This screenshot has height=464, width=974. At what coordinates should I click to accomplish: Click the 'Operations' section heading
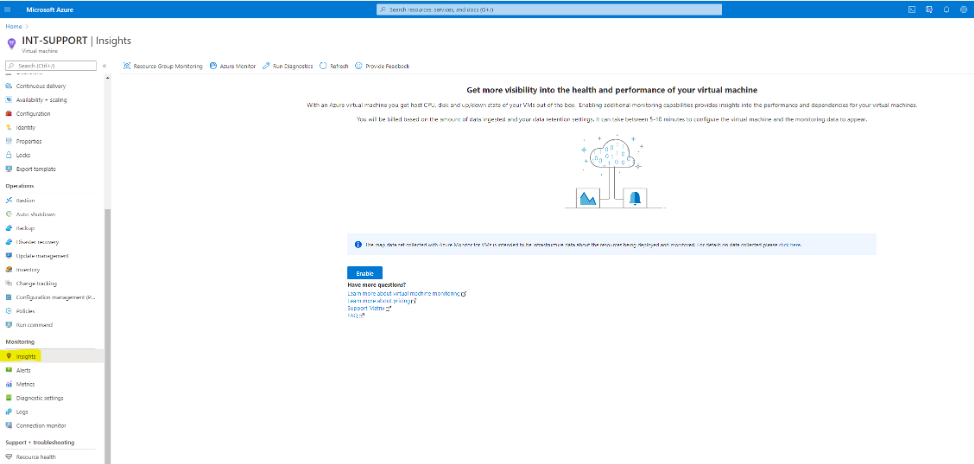19,186
